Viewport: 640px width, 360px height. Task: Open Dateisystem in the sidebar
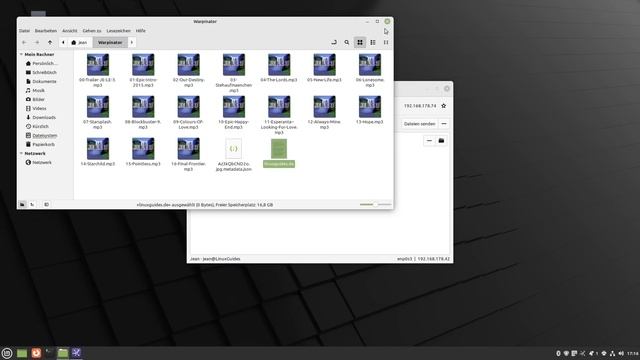coord(41,136)
